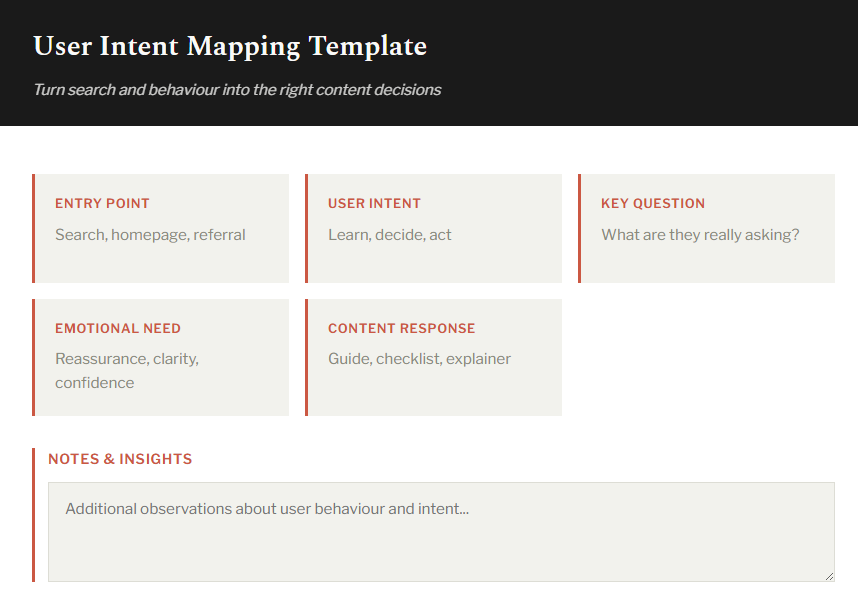Image resolution: width=858 pixels, height=613 pixels.
Task: Select the ENTRY POINT card label
Action: (102, 203)
